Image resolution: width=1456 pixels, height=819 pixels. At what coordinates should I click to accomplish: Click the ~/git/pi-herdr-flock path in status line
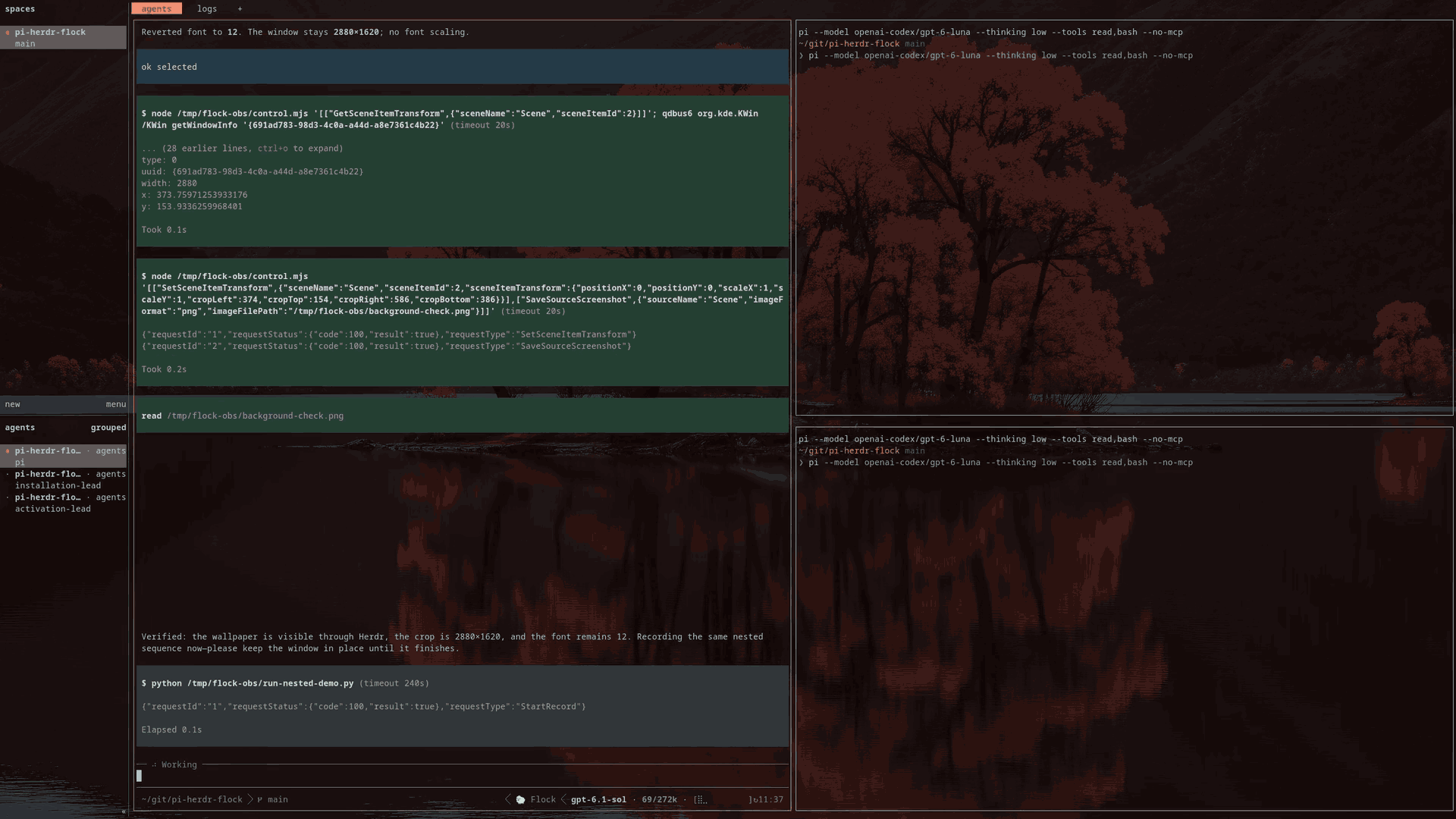(x=192, y=799)
